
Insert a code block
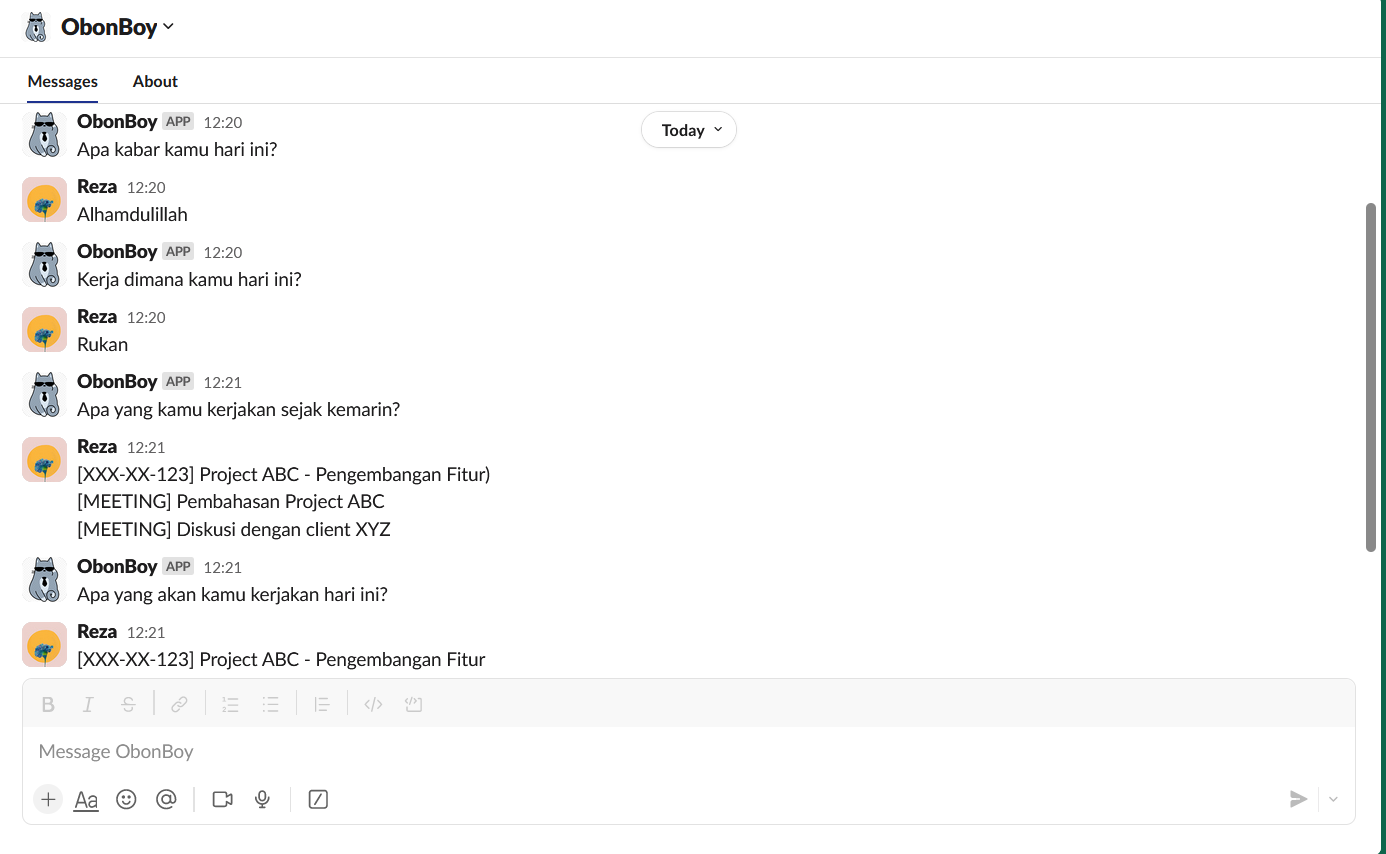coord(413,704)
